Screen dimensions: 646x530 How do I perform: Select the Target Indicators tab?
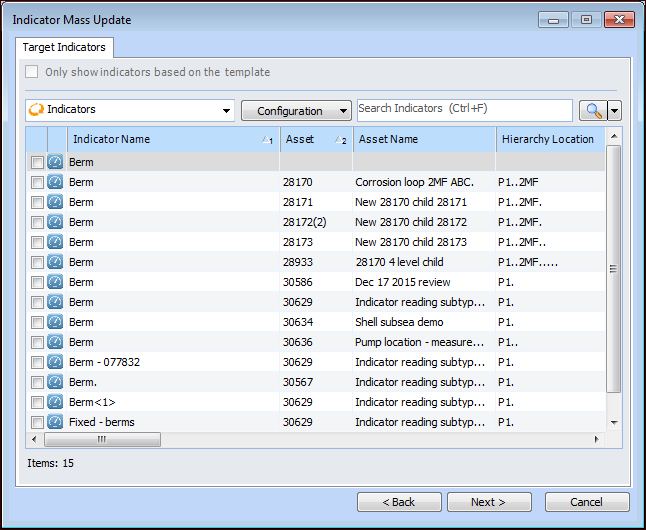click(65, 47)
